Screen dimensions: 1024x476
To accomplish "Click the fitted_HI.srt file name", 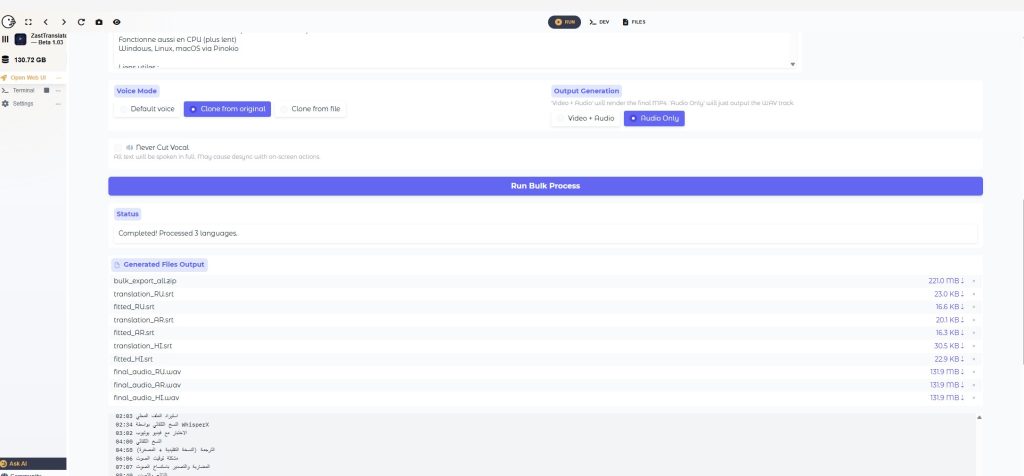I will (133, 359).
